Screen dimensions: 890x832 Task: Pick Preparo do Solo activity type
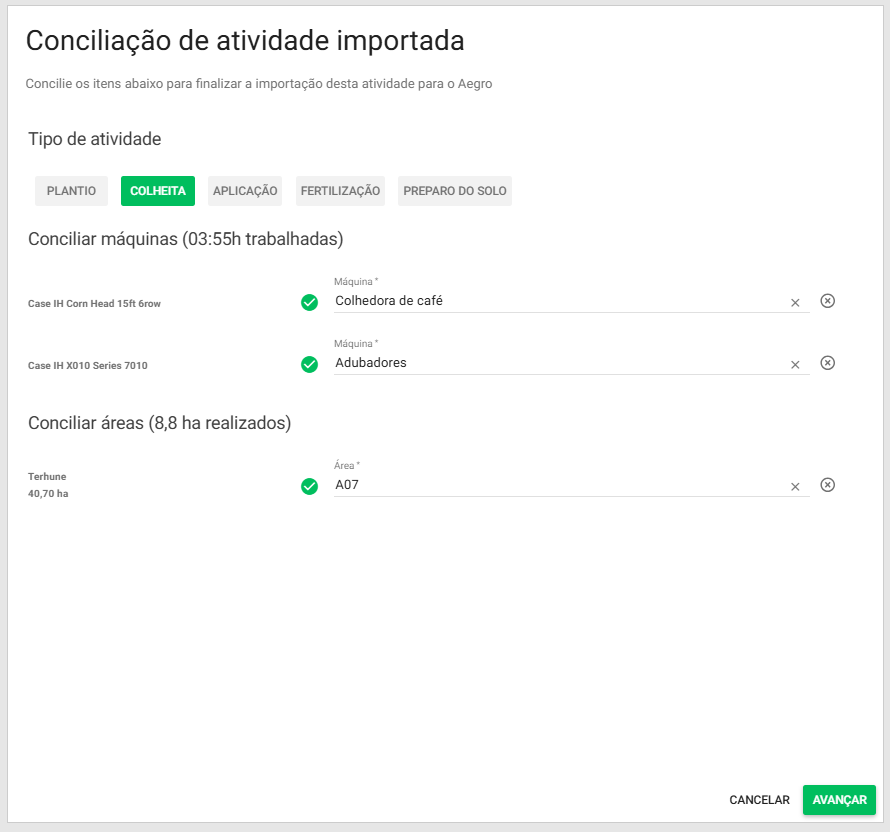point(455,191)
